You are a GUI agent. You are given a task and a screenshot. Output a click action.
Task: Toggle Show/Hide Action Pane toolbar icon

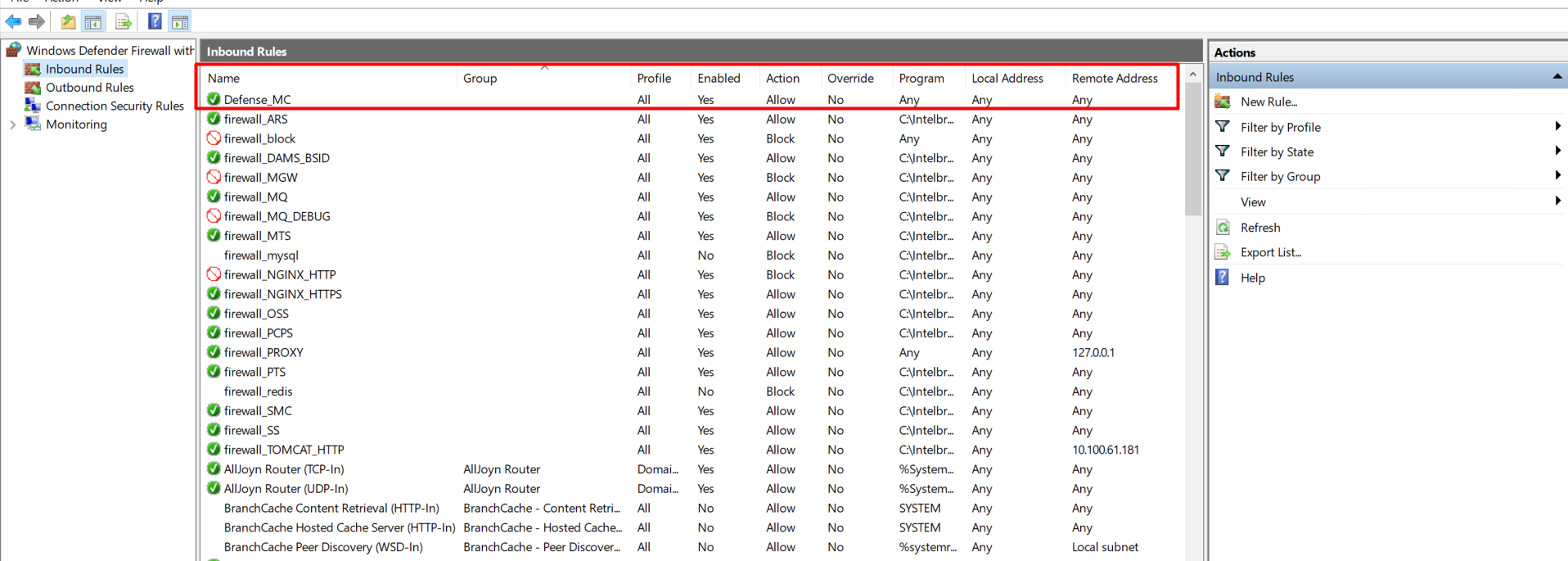click(x=180, y=22)
